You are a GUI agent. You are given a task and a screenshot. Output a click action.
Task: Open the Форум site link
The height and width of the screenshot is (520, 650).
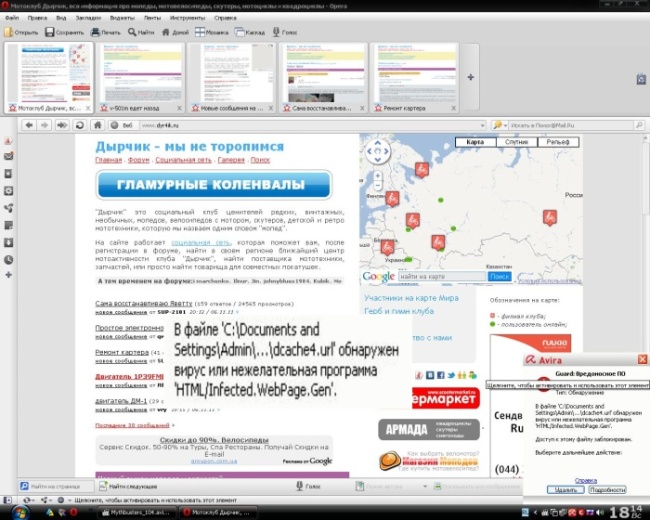pyautogui.click(x=138, y=160)
